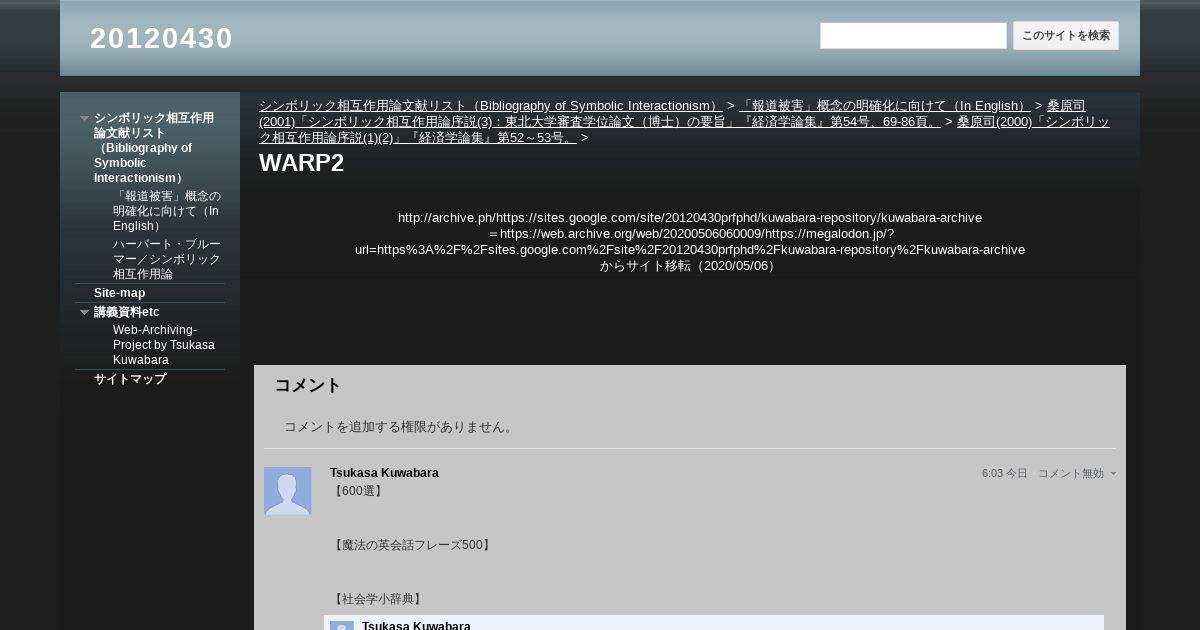Follow breadcrumb 「報道被害」概念の明確化に向けて link

click(885, 105)
